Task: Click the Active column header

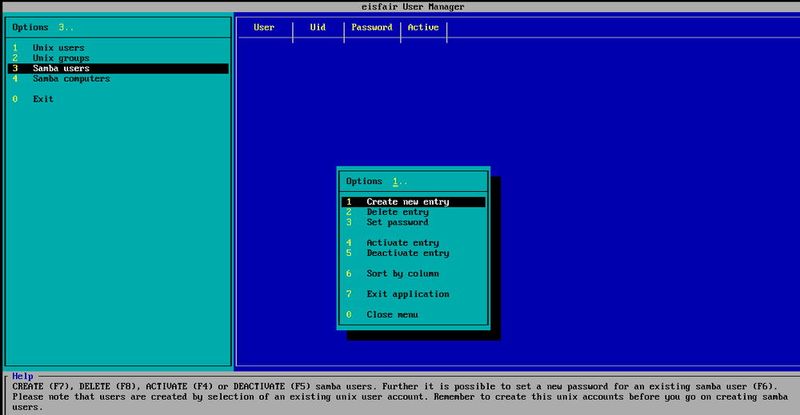Action: (423, 28)
